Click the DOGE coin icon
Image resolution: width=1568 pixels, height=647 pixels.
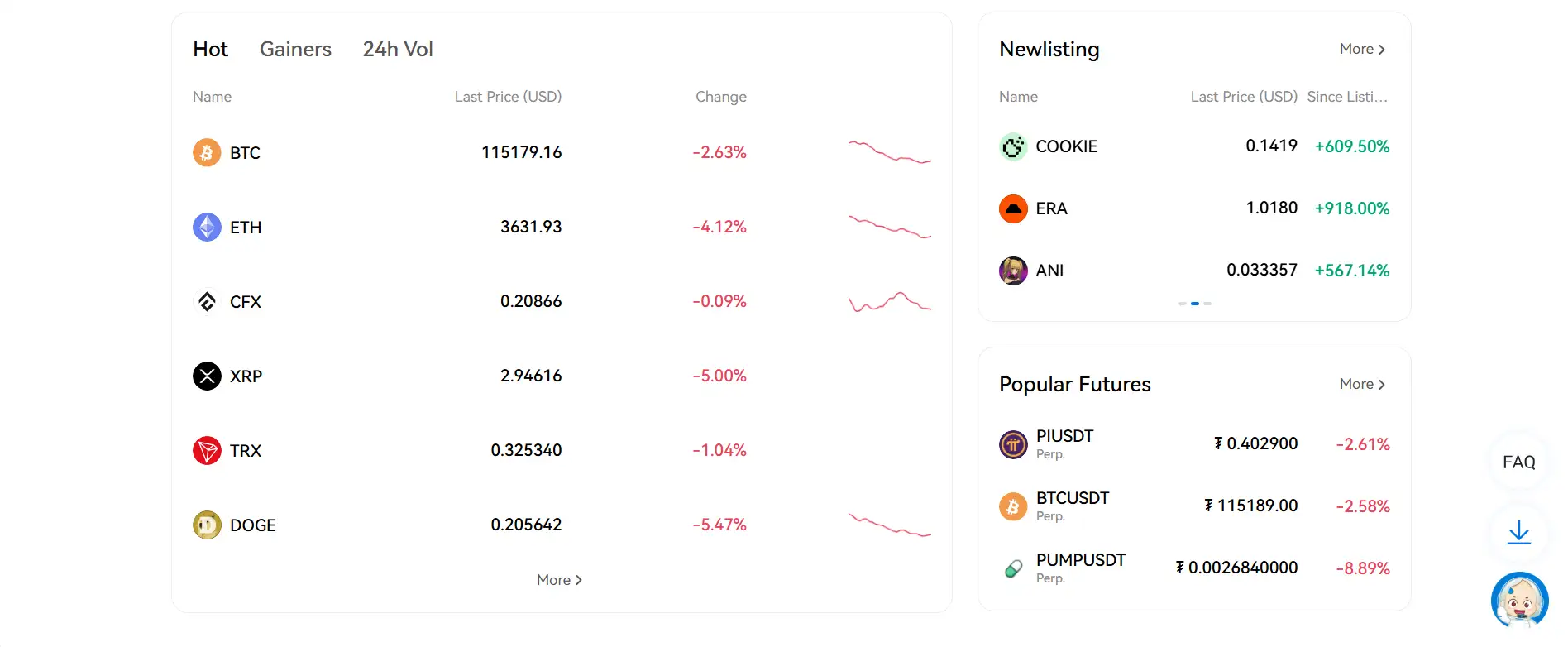[x=207, y=525]
